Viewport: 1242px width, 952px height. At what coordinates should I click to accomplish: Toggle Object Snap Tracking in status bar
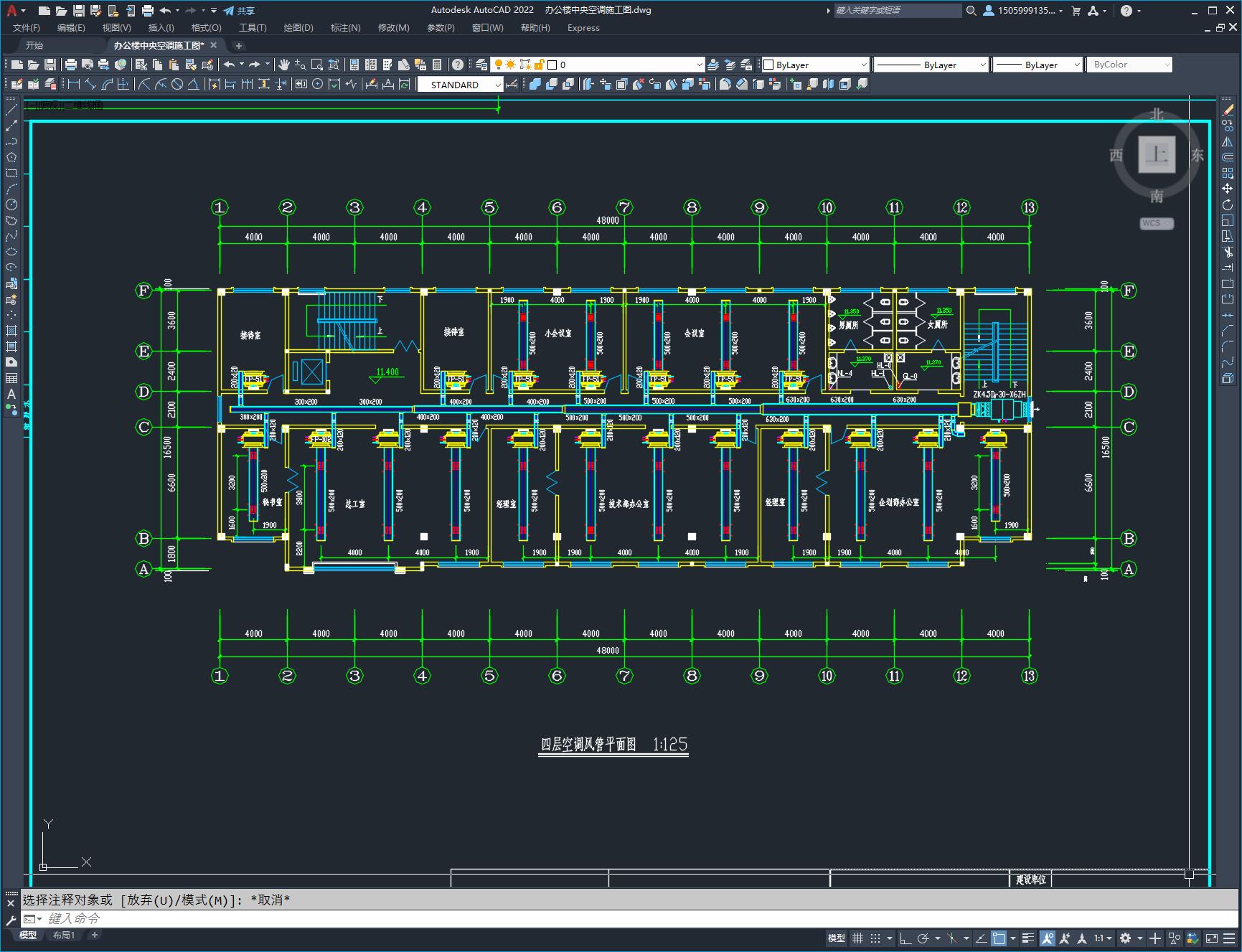(x=981, y=938)
